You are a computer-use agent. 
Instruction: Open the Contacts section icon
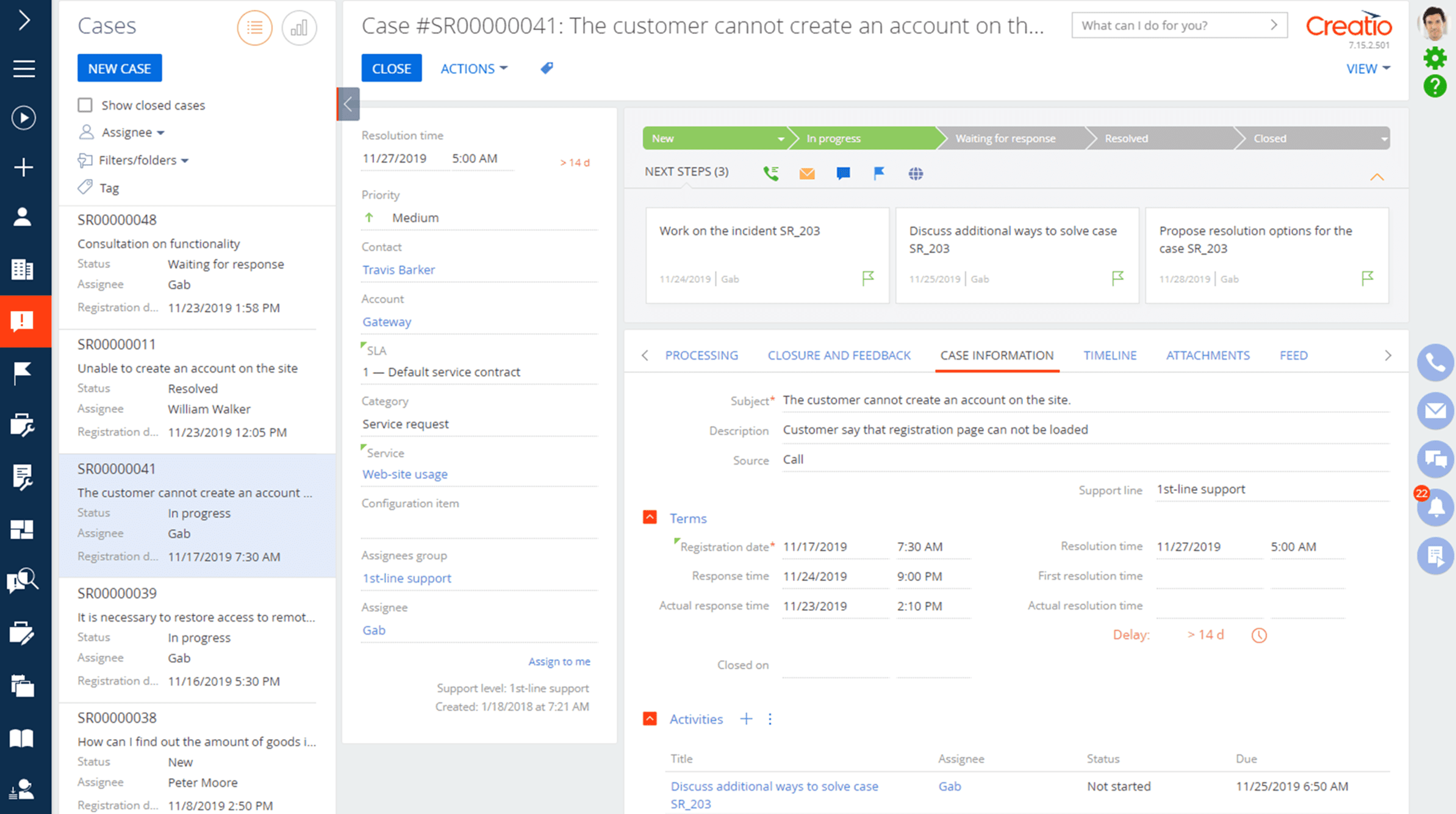click(23, 216)
